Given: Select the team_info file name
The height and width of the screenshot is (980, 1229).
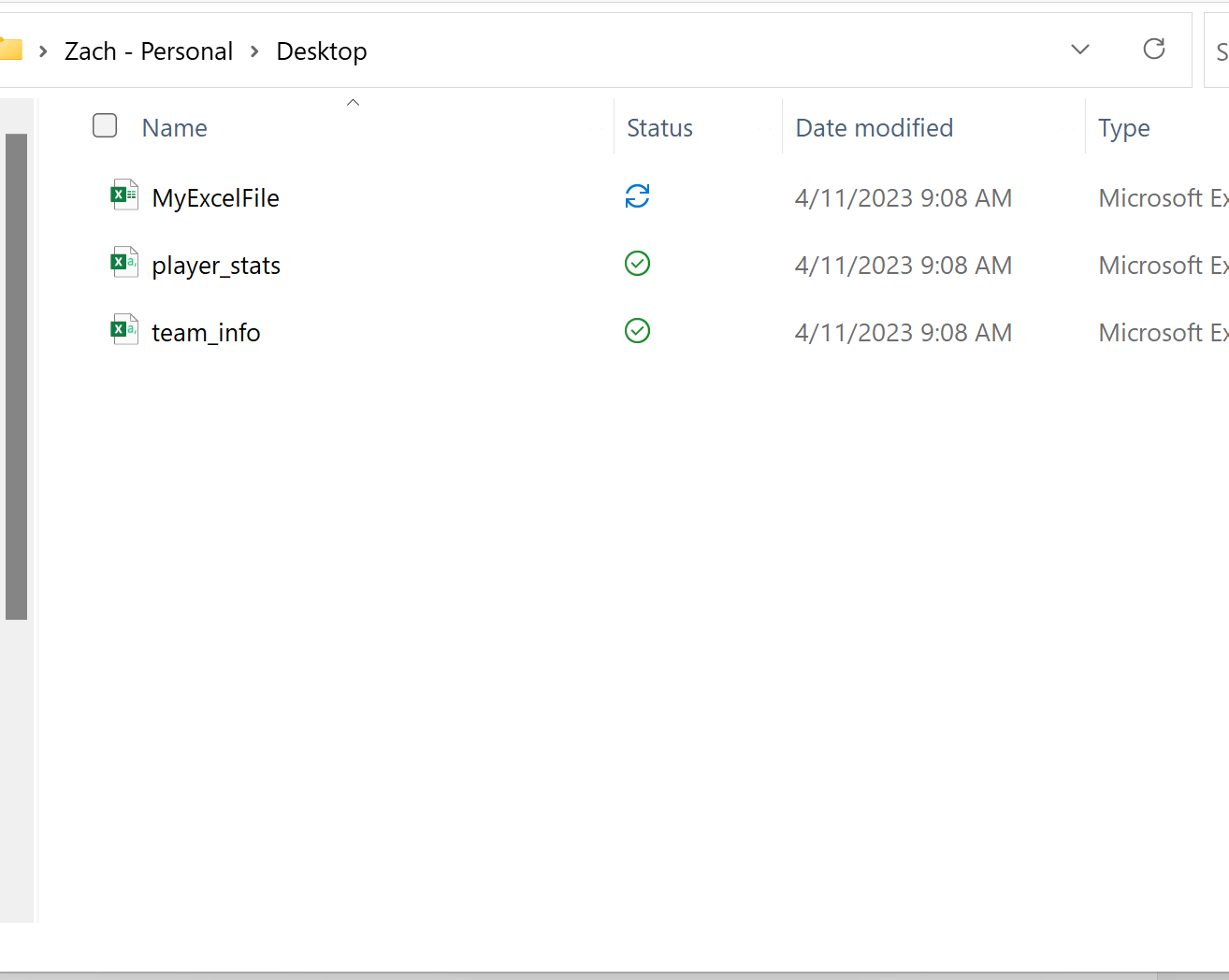Looking at the screenshot, I should [x=206, y=333].
